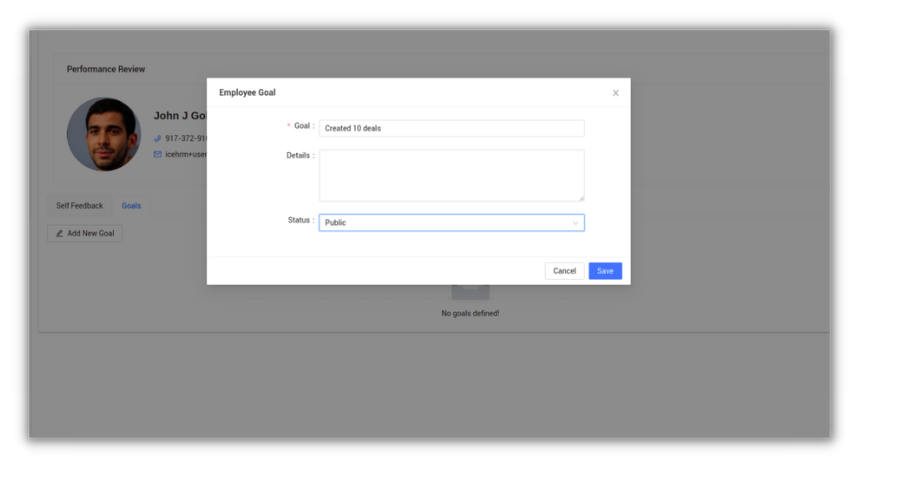The height and width of the screenshot is (500, 900).
Task: Click the Add New Goal button
Action: coord(84,233)
